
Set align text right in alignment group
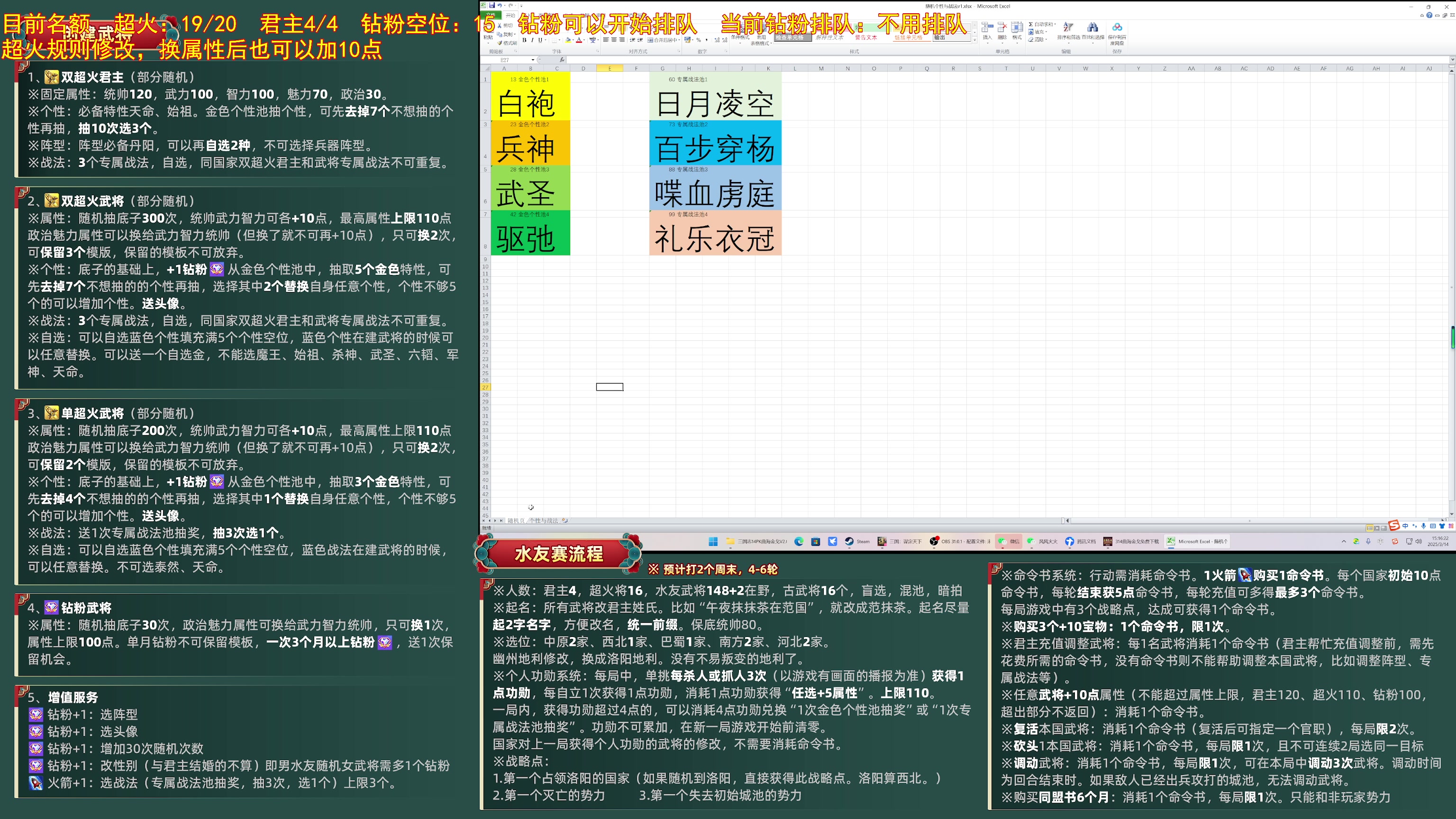coord(622,40)
